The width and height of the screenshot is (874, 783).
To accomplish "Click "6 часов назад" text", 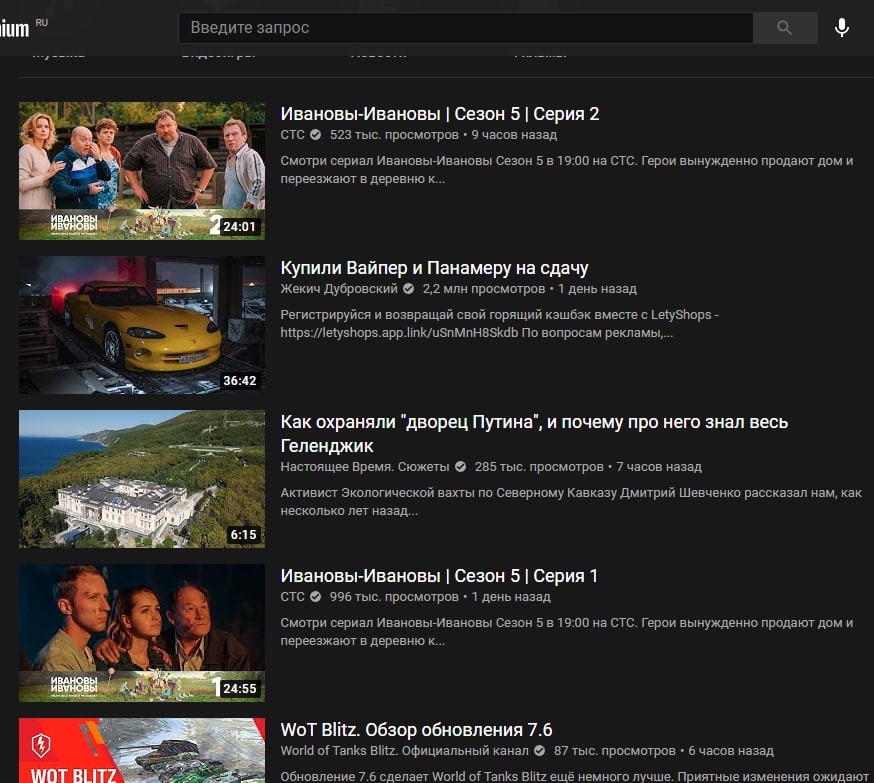I will pos(731,751).
